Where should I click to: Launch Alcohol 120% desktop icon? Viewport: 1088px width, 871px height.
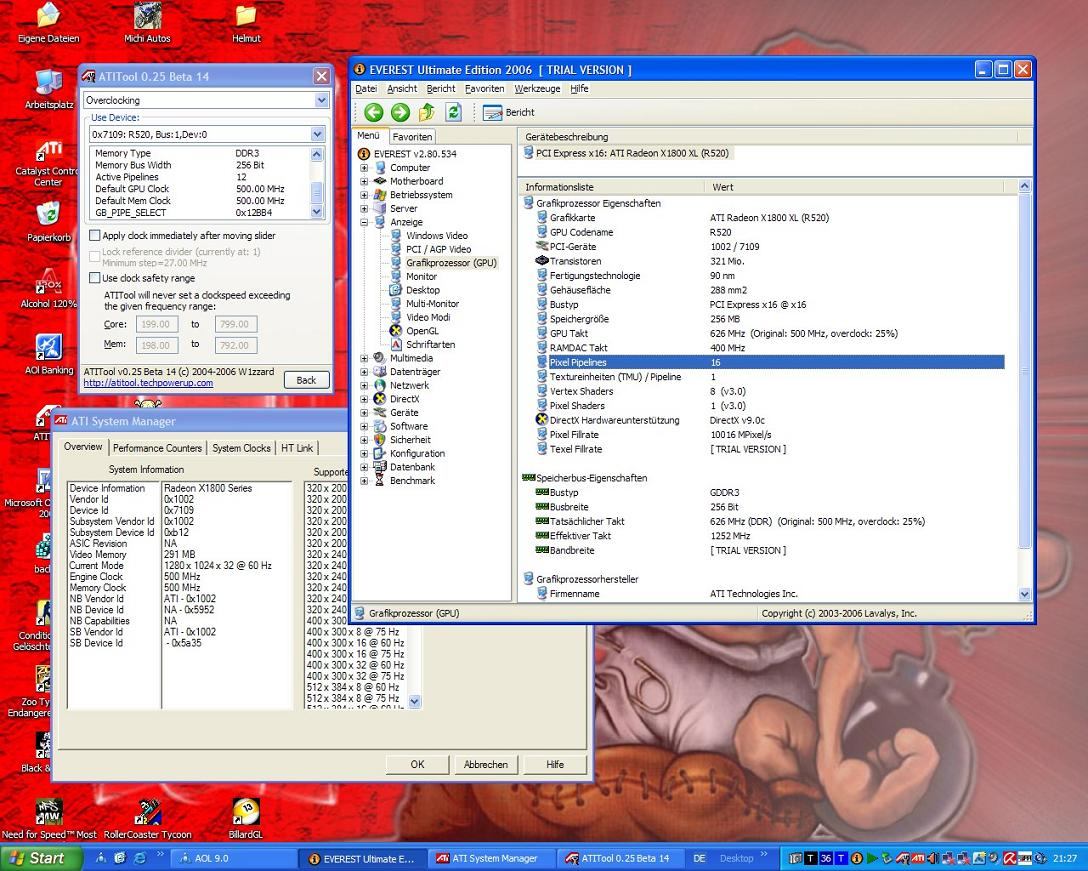(x=49, y=289)
